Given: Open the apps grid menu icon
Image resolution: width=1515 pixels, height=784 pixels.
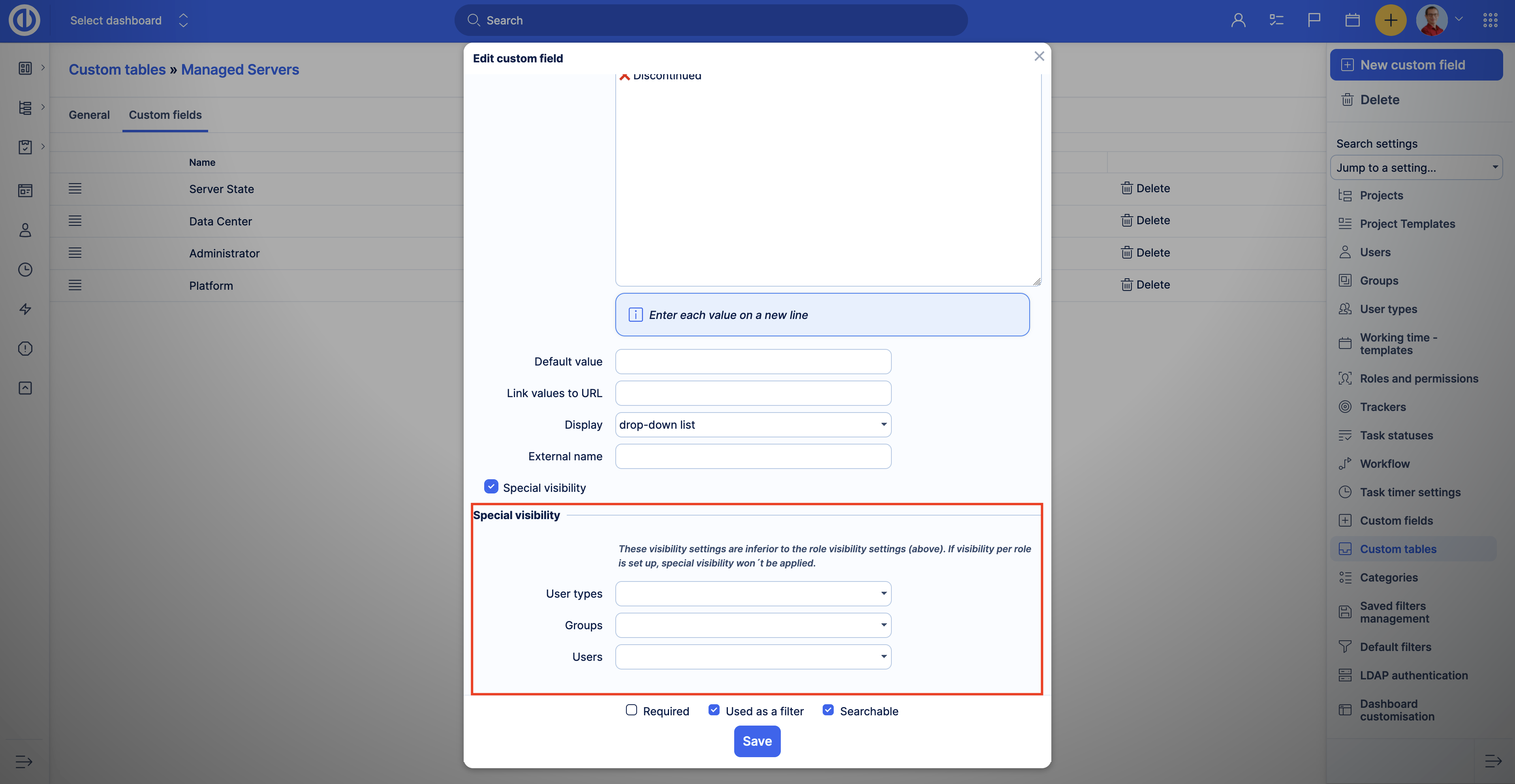Looking at the screenshot, I should 1490,21.
